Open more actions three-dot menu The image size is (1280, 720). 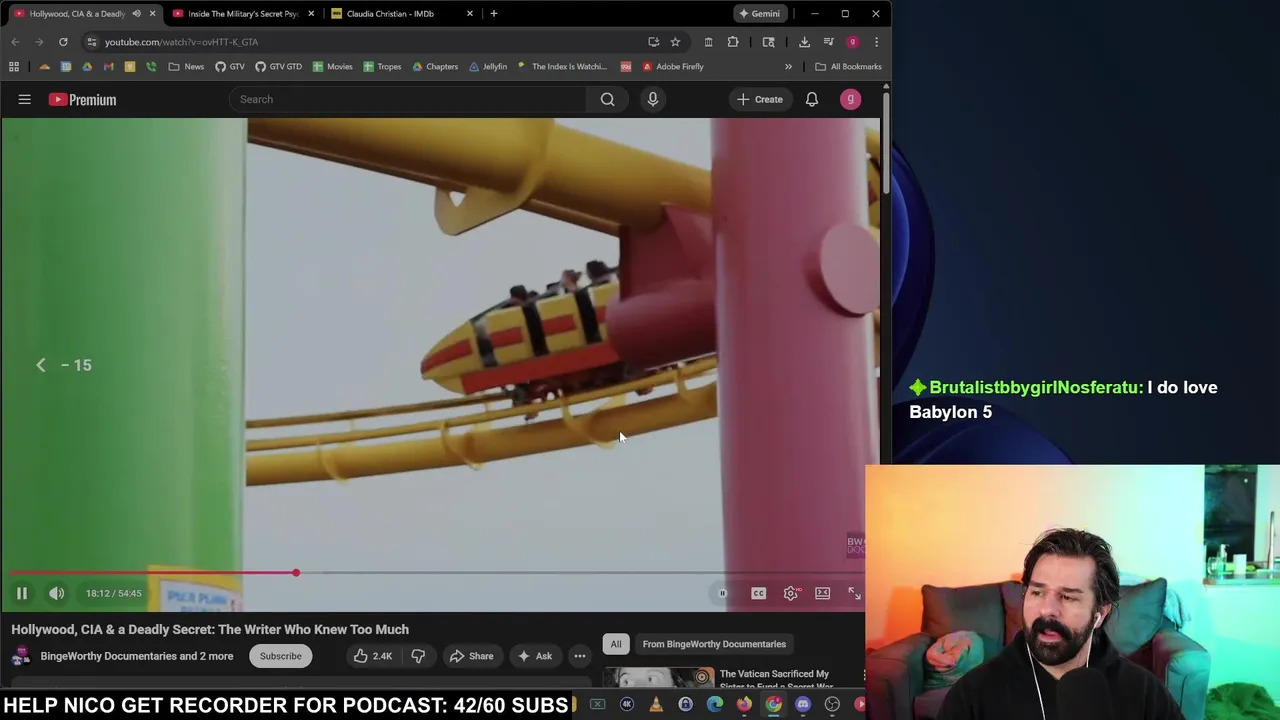[579, 656]
